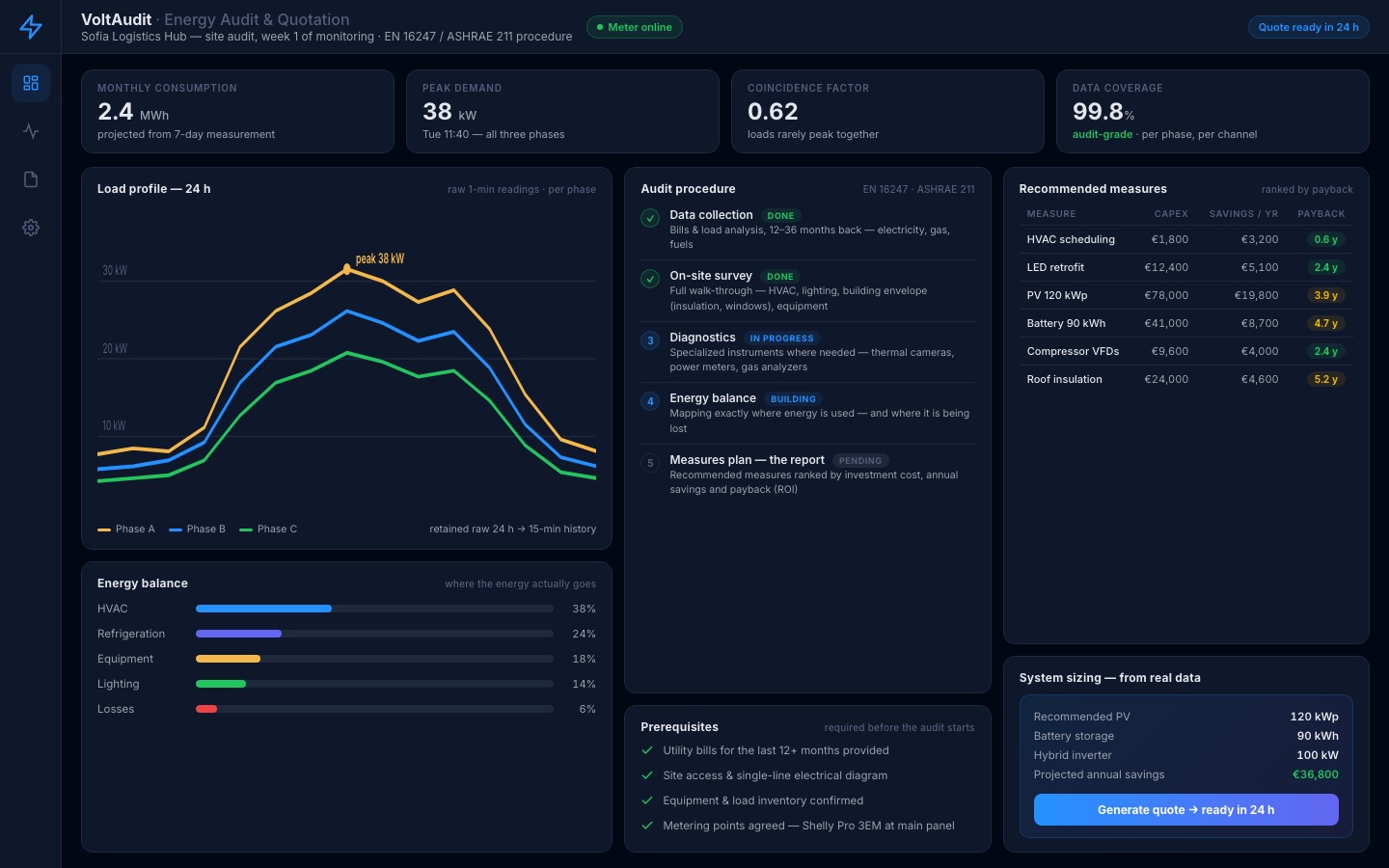
Task: Open the Peak Demand 38 kW card
Action: [x=562, y=111]
